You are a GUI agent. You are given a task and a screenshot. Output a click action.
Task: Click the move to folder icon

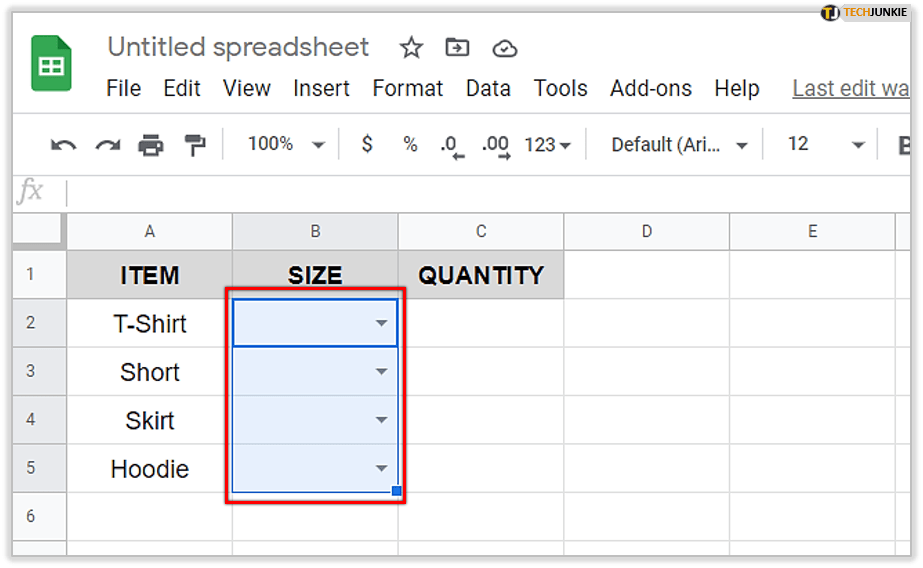pyautogui.click(x=457, y=48)
